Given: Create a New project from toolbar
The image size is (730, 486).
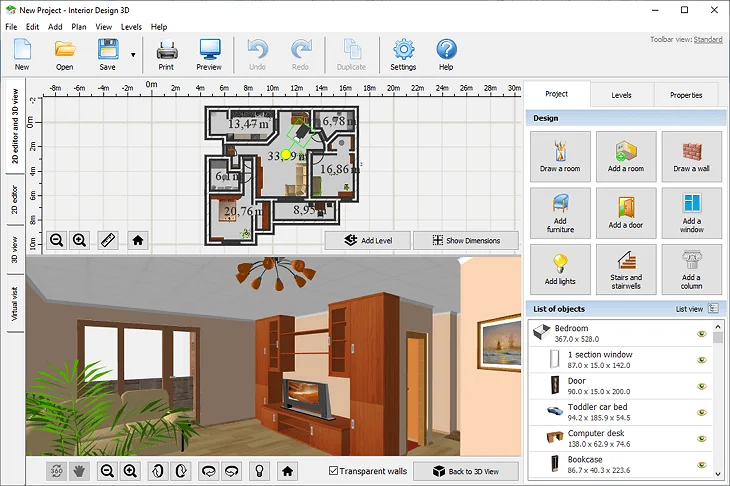Looking at the screenshot, I should [22, 54].
